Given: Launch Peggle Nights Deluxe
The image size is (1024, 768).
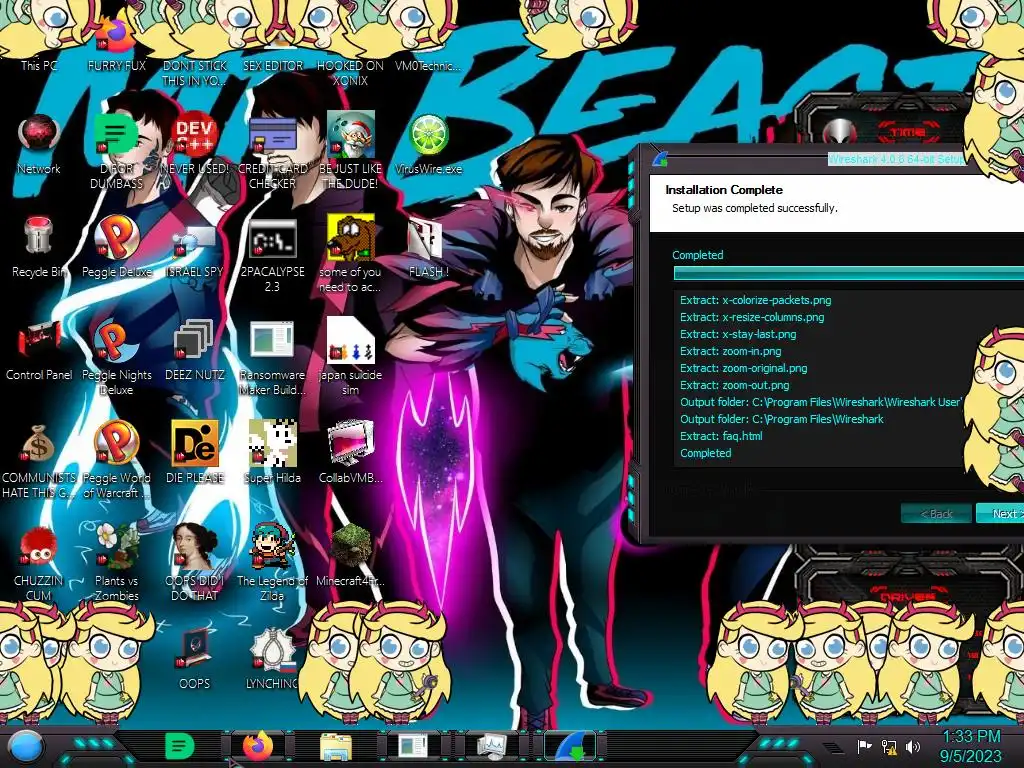Looking at the screenshot, I should click(x=116, y=357).
